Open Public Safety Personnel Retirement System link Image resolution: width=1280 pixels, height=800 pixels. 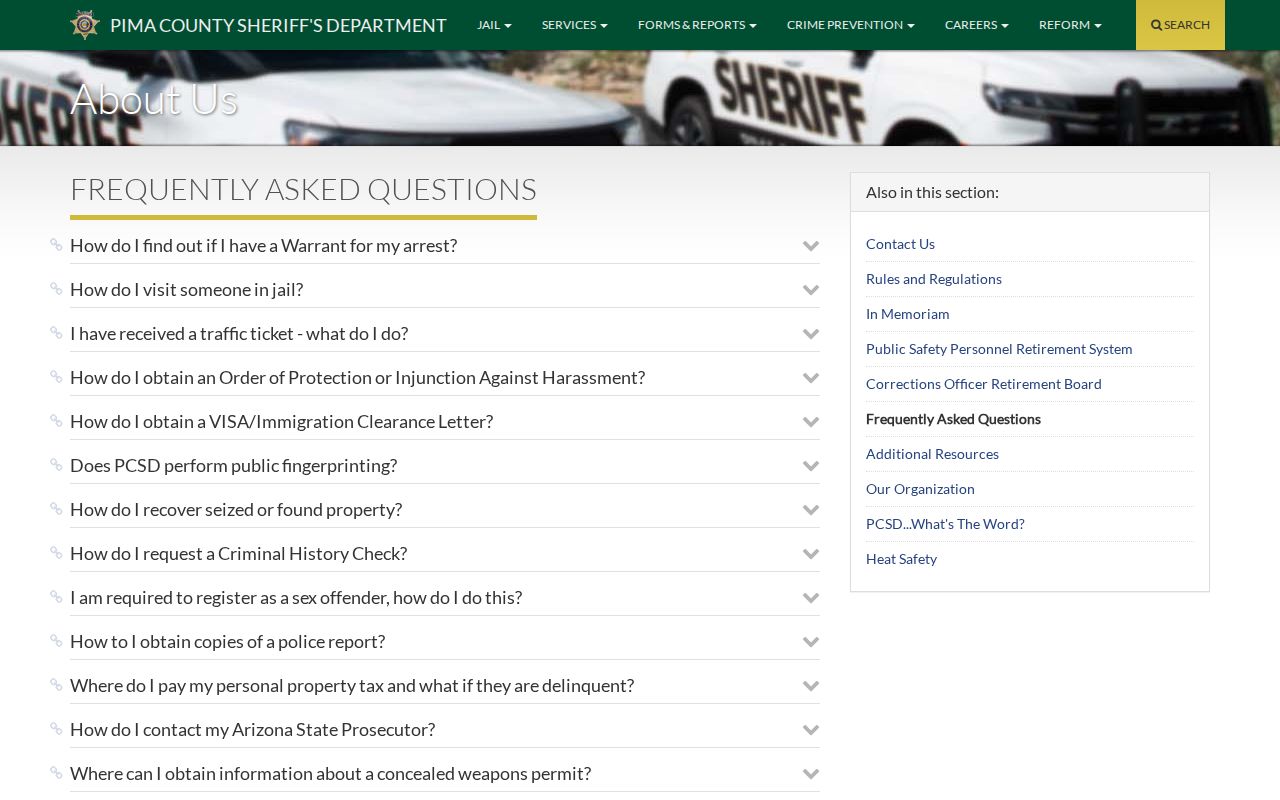[x=999, y=349]
